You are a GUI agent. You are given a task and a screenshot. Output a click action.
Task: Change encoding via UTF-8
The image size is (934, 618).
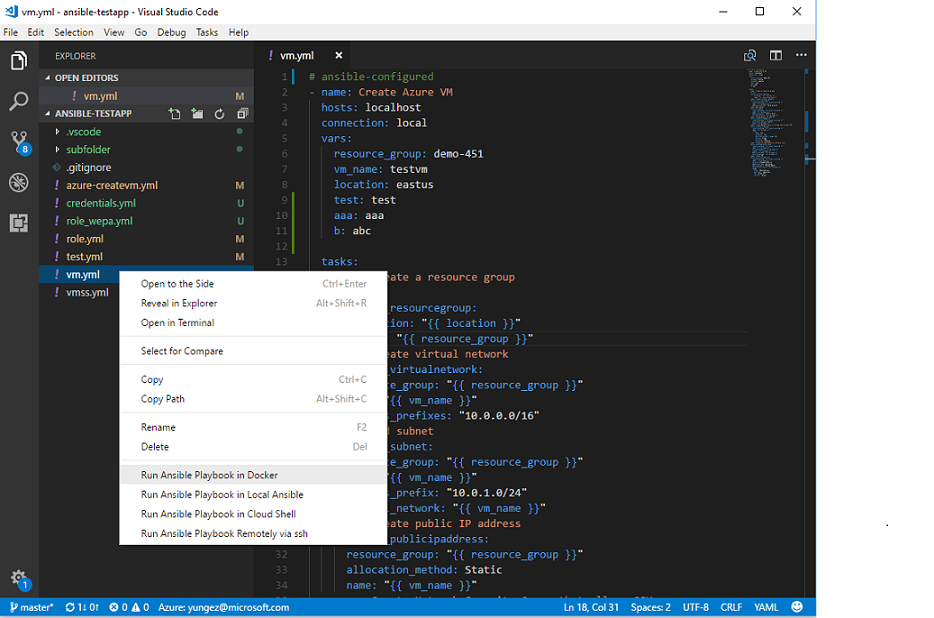695,607
